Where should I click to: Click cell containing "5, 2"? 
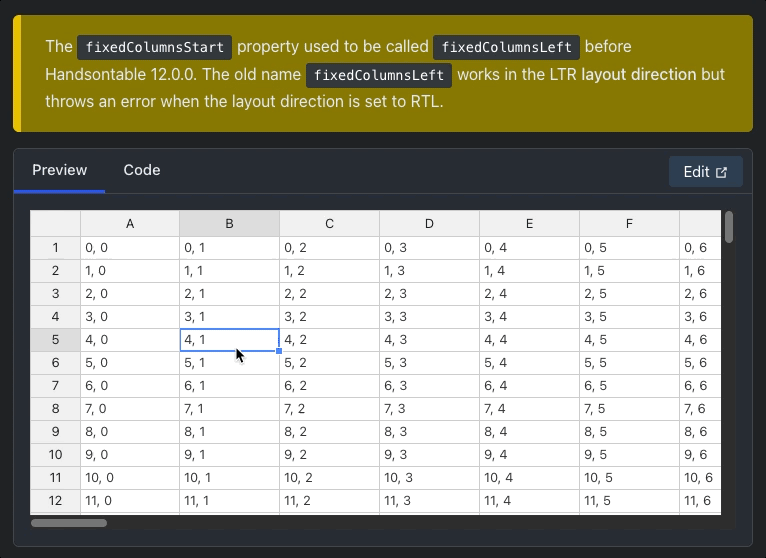pos(329,363)
